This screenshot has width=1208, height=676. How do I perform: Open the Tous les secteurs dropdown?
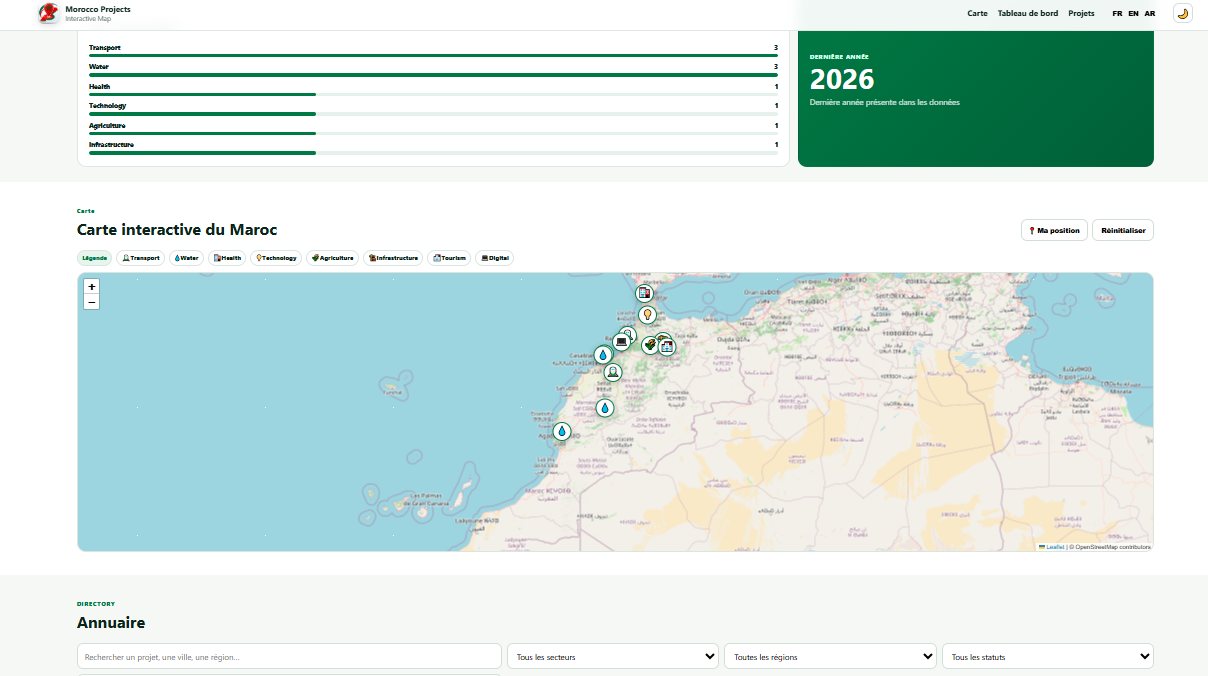coord(613,656)
